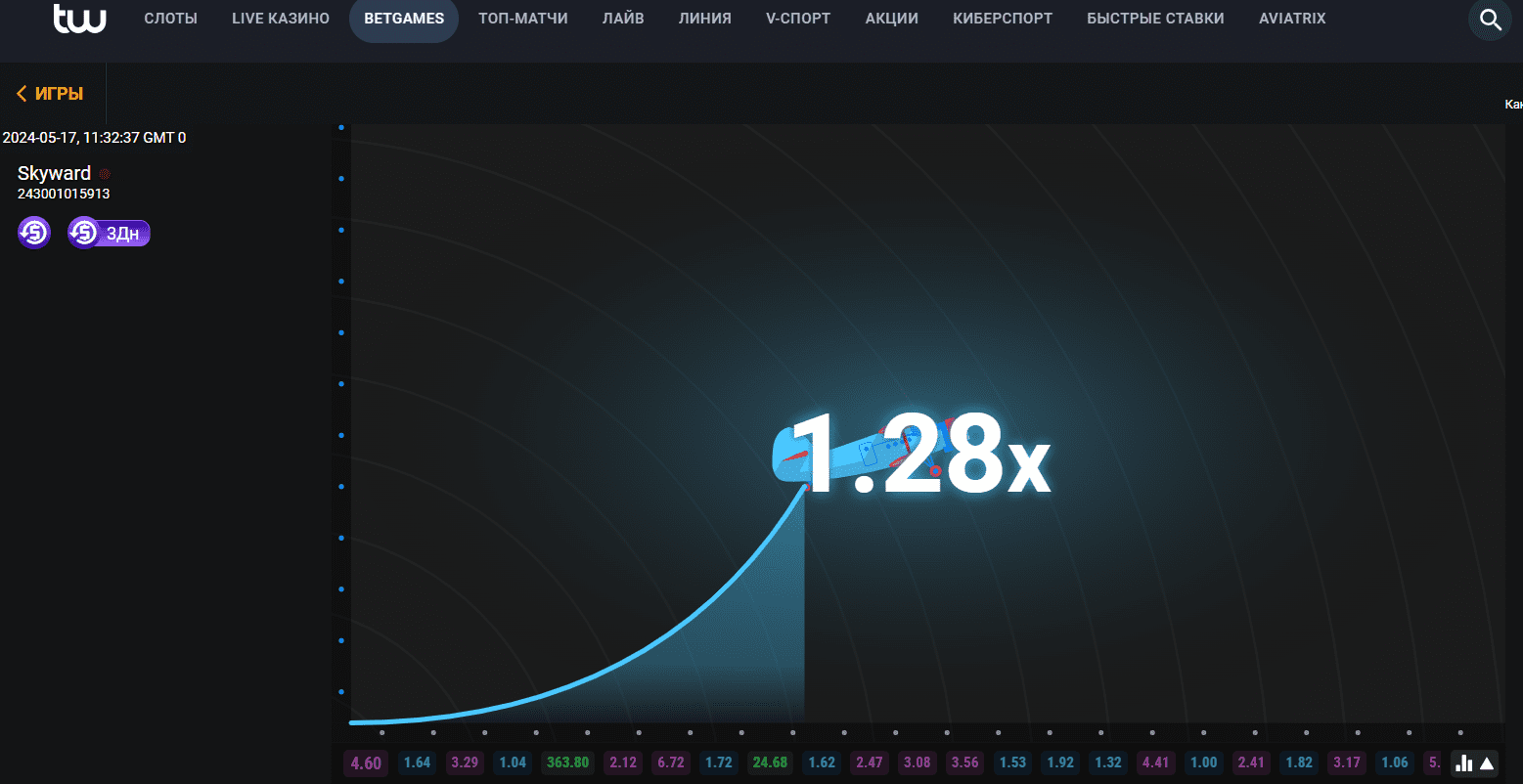
Task: Open the АКЦИИ promotions page
Action: [x=892, y=19]
